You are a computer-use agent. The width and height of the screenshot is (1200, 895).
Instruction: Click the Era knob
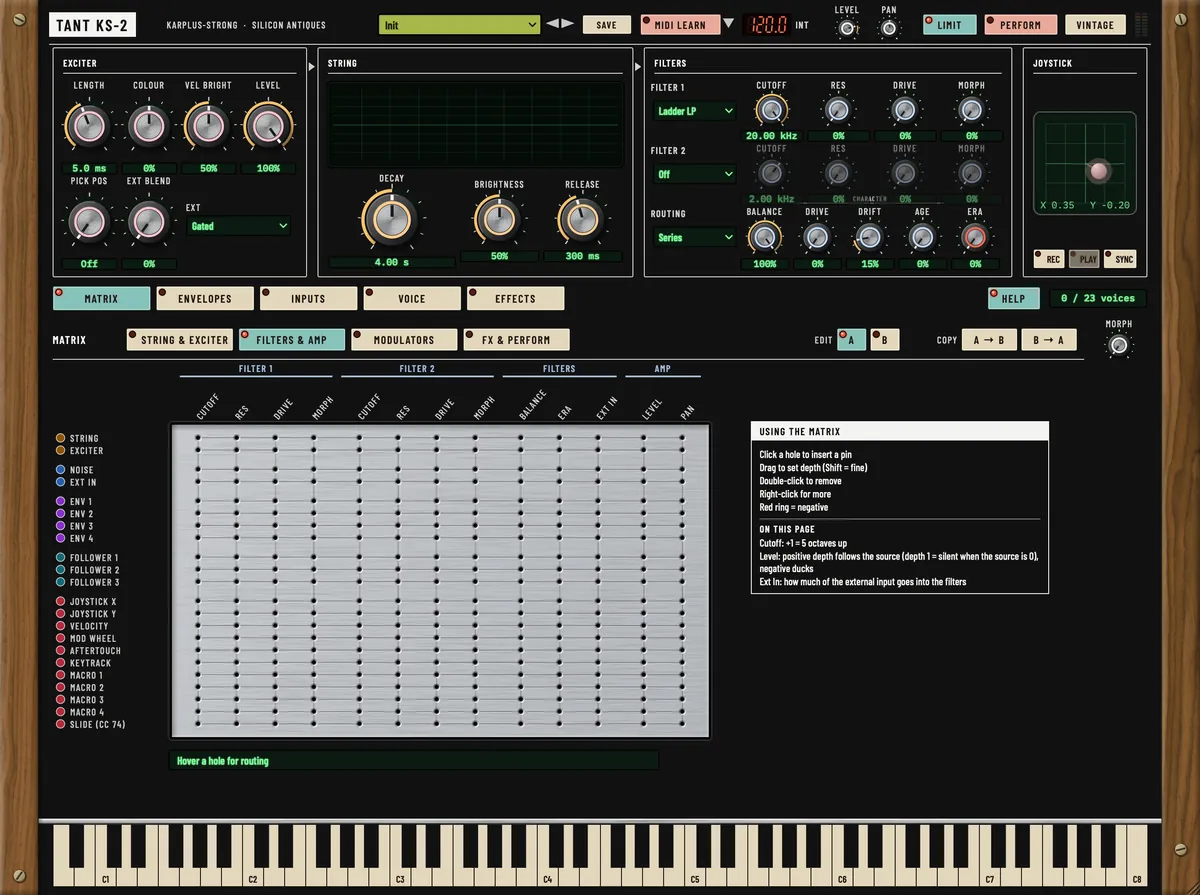[x=974, y=237]
